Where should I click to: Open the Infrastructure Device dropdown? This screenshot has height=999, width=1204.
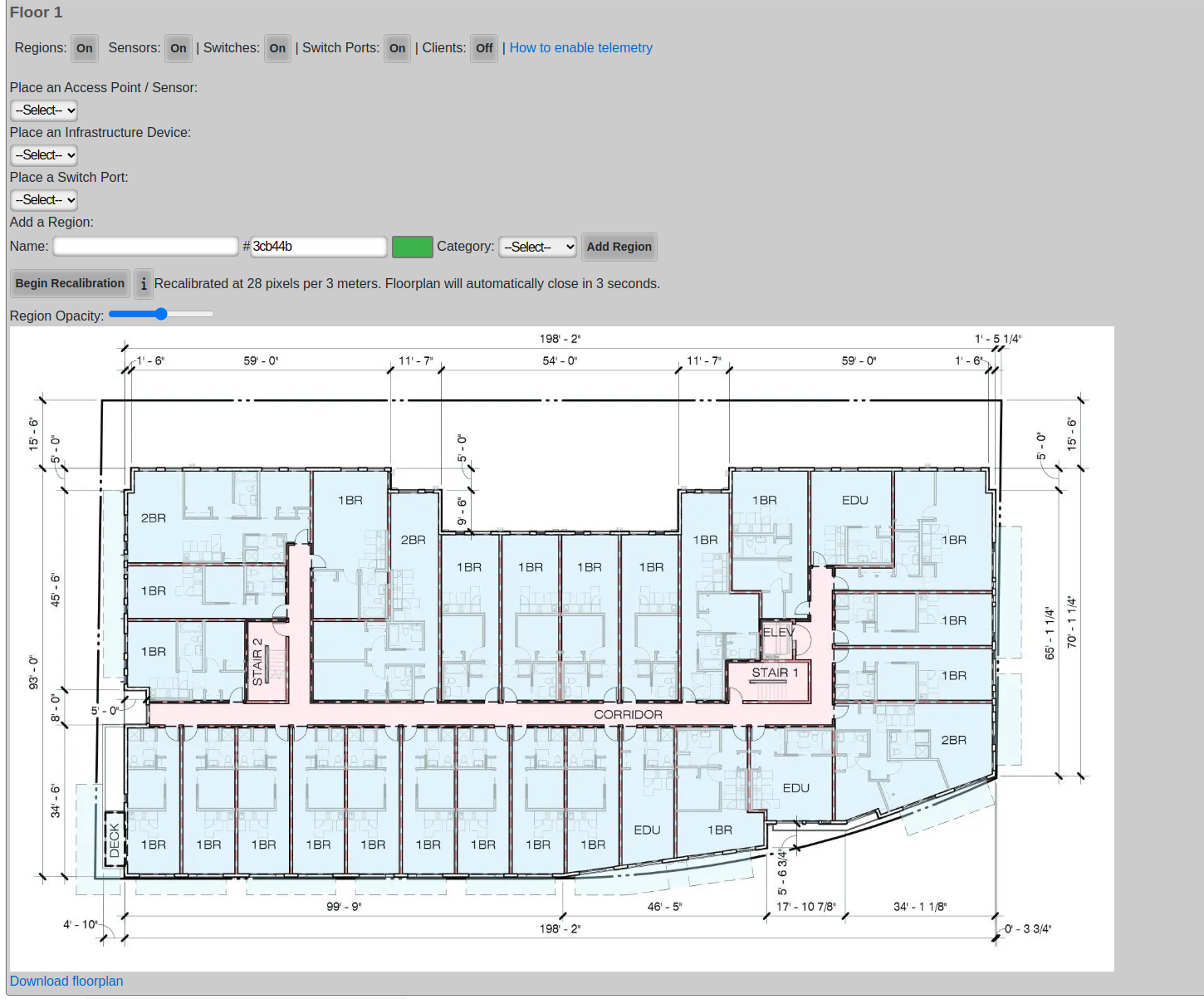click(44, 155)
